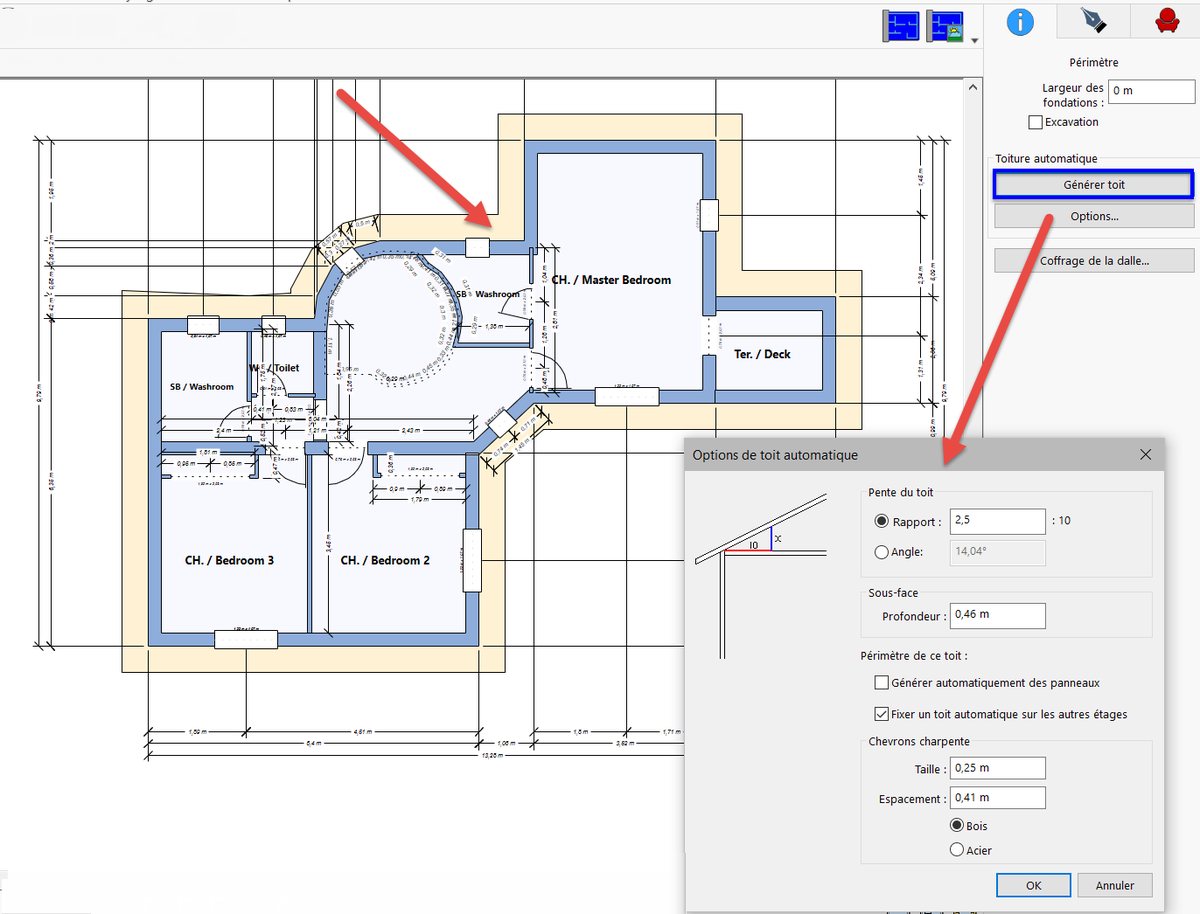Tick the Excavation checkbox

coord(1036,122)
